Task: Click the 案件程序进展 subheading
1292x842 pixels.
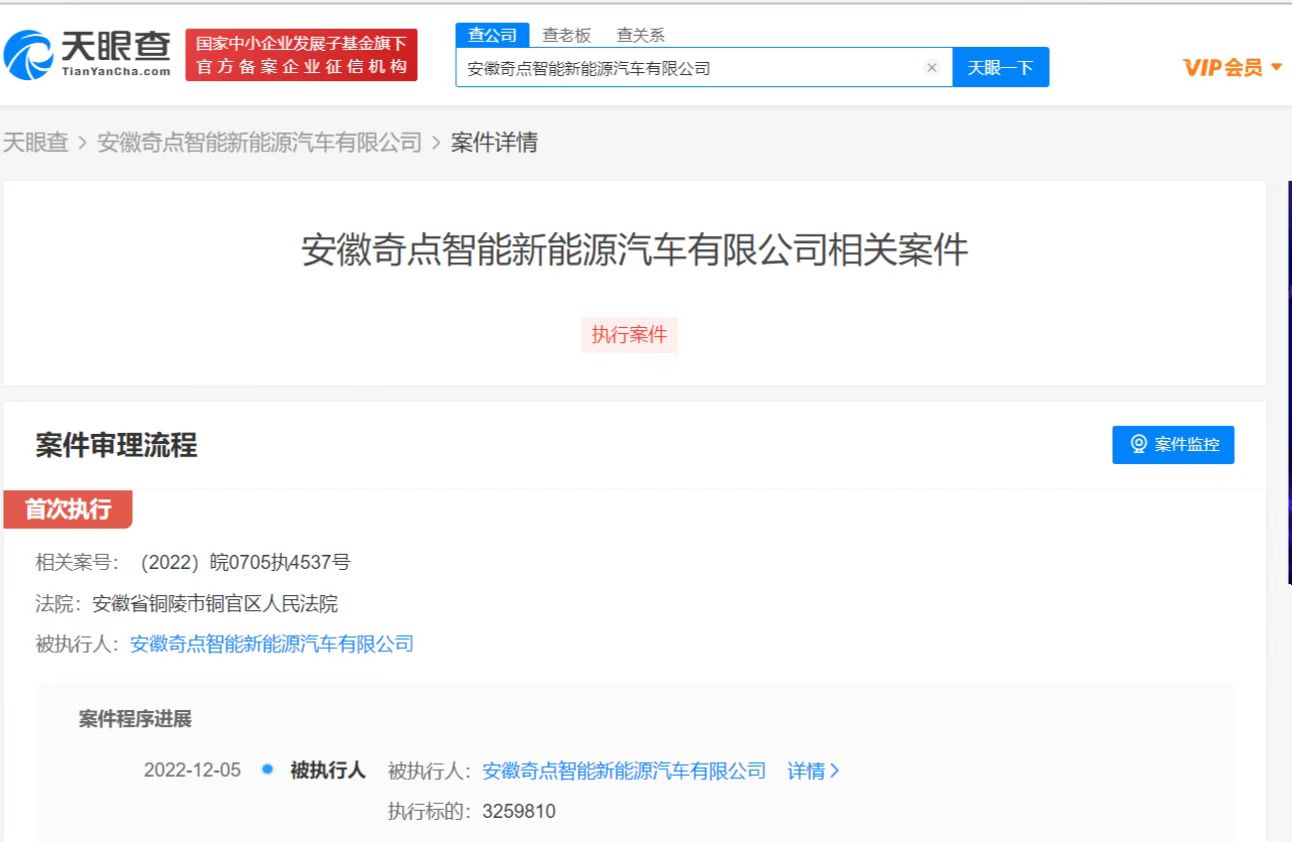Action: tap(135, 719)
